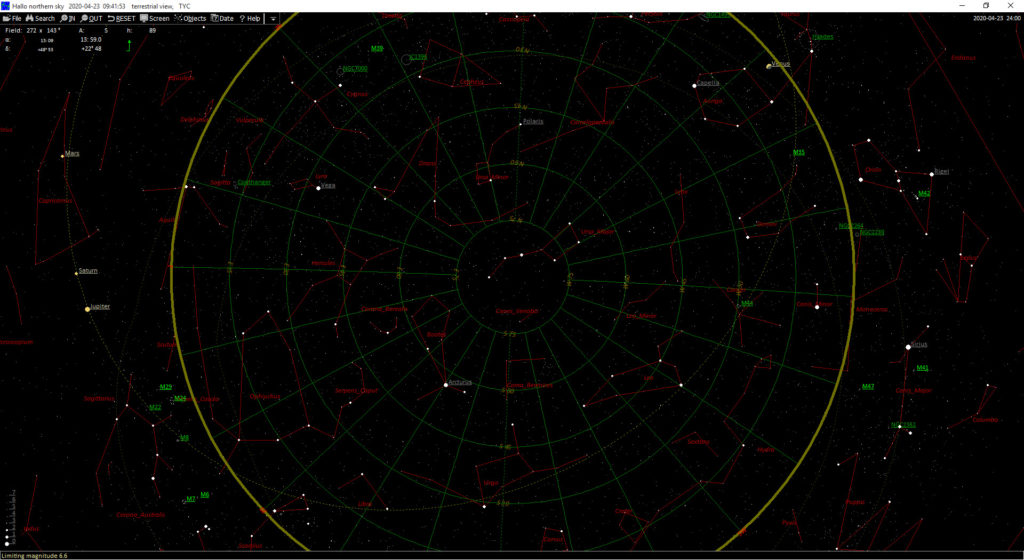Click the Corona_Australis constellation name
This screenshot has width=1024, height=560.
140,514
